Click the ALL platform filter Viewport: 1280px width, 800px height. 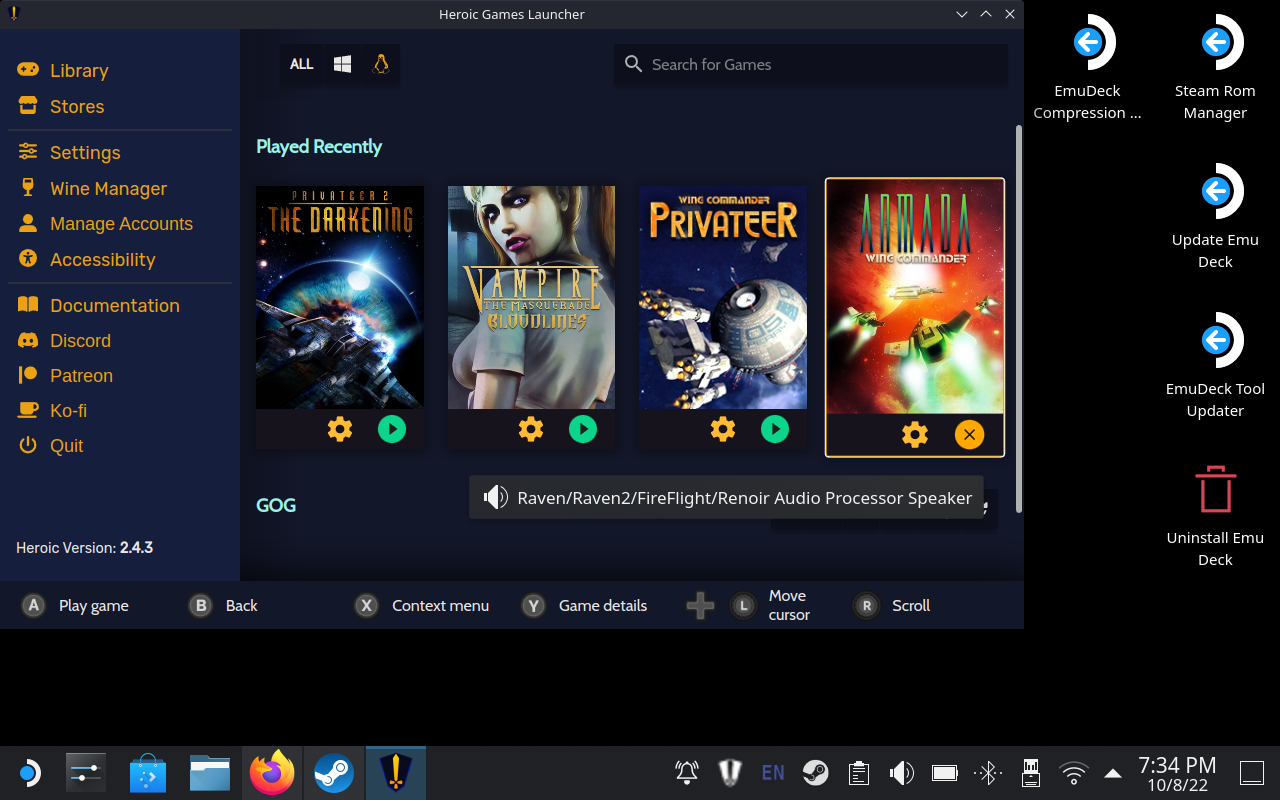[x=301, y=64]
